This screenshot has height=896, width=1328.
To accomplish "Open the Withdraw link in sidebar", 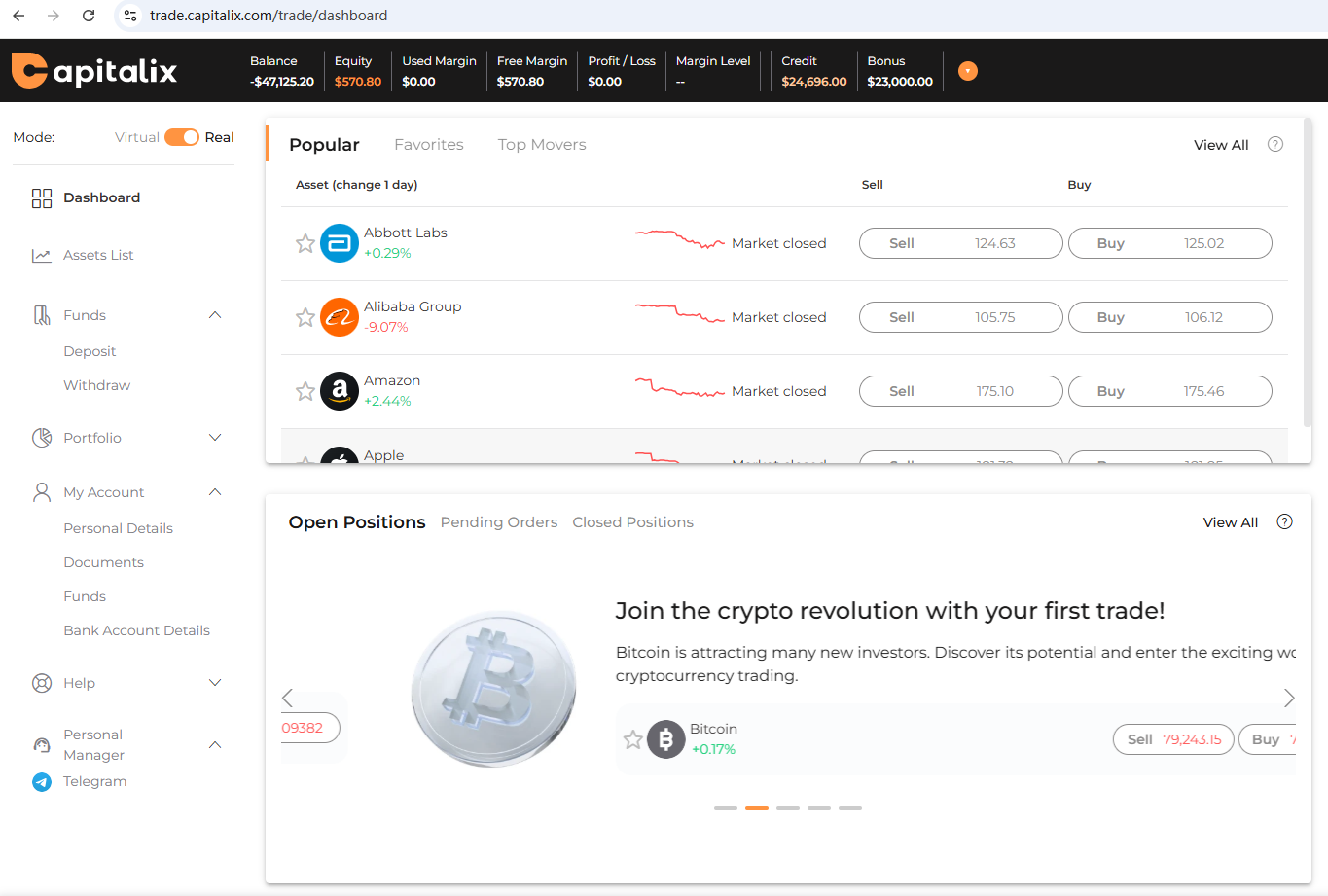I will [x=97, y=385].
